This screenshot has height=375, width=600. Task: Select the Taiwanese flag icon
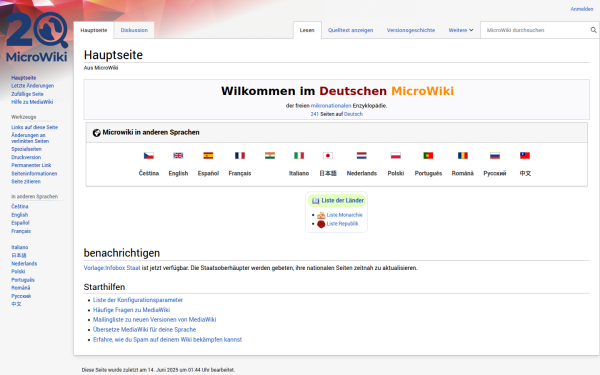525,155
